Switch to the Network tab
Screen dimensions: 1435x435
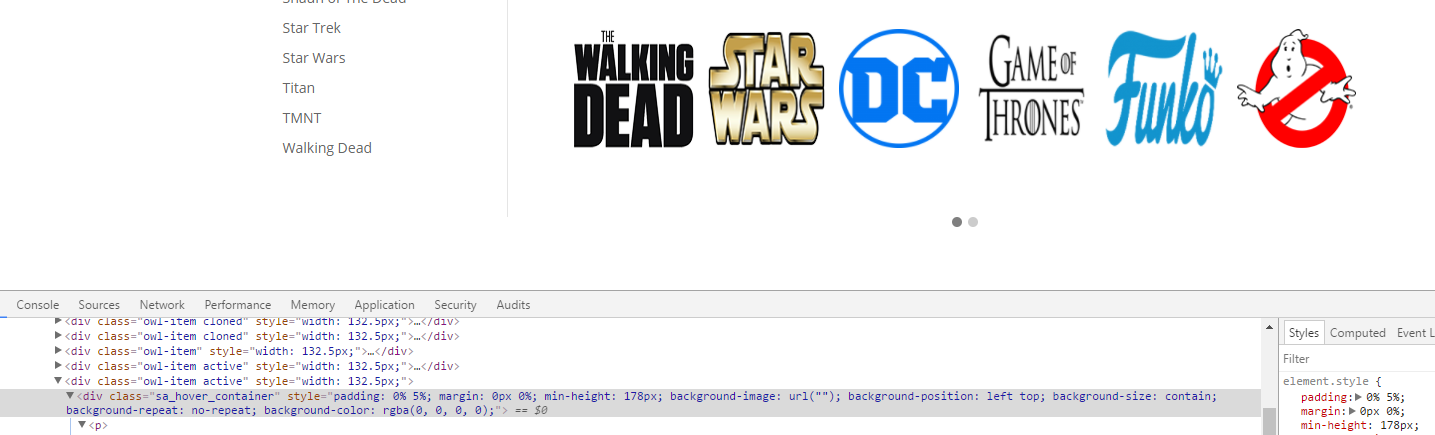pos(162,305)
